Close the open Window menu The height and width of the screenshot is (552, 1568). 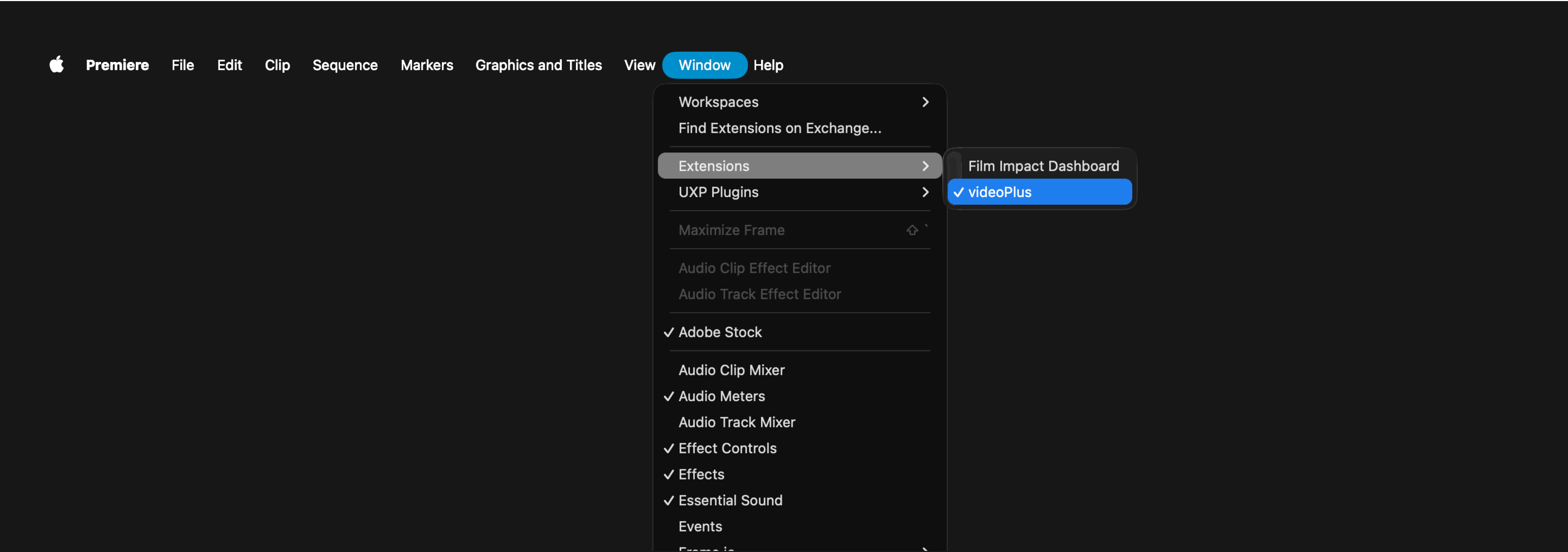tap(705, 65)
